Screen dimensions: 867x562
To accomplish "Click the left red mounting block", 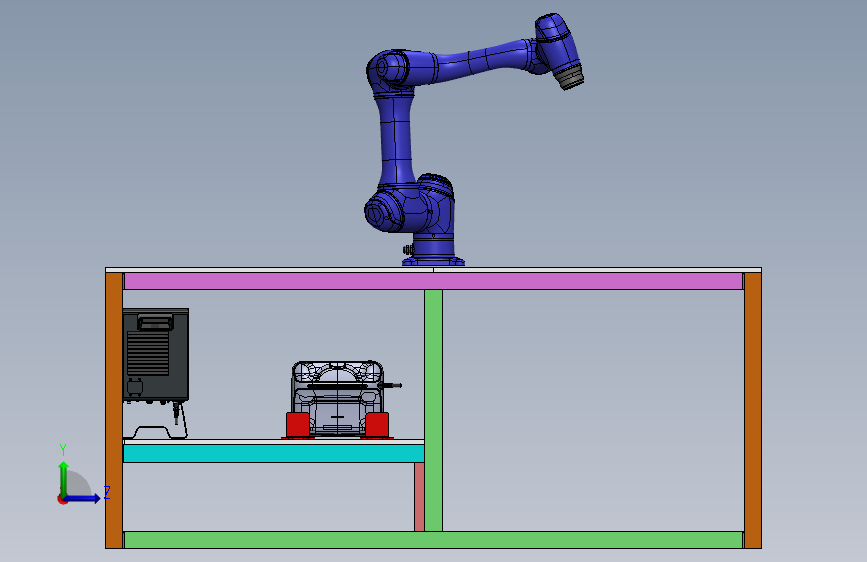I will click(x=297, y=425).
